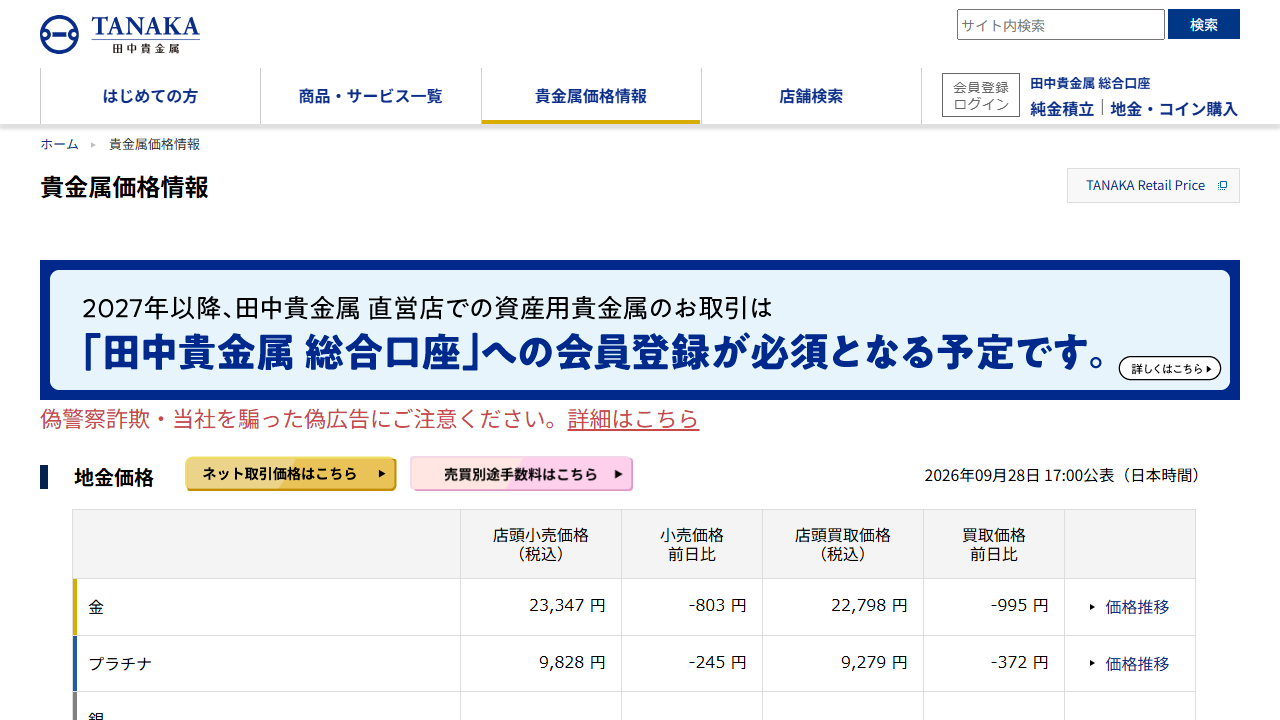
Task: Open the 地金・コイン購入 link
Action: coord(1174,109)
